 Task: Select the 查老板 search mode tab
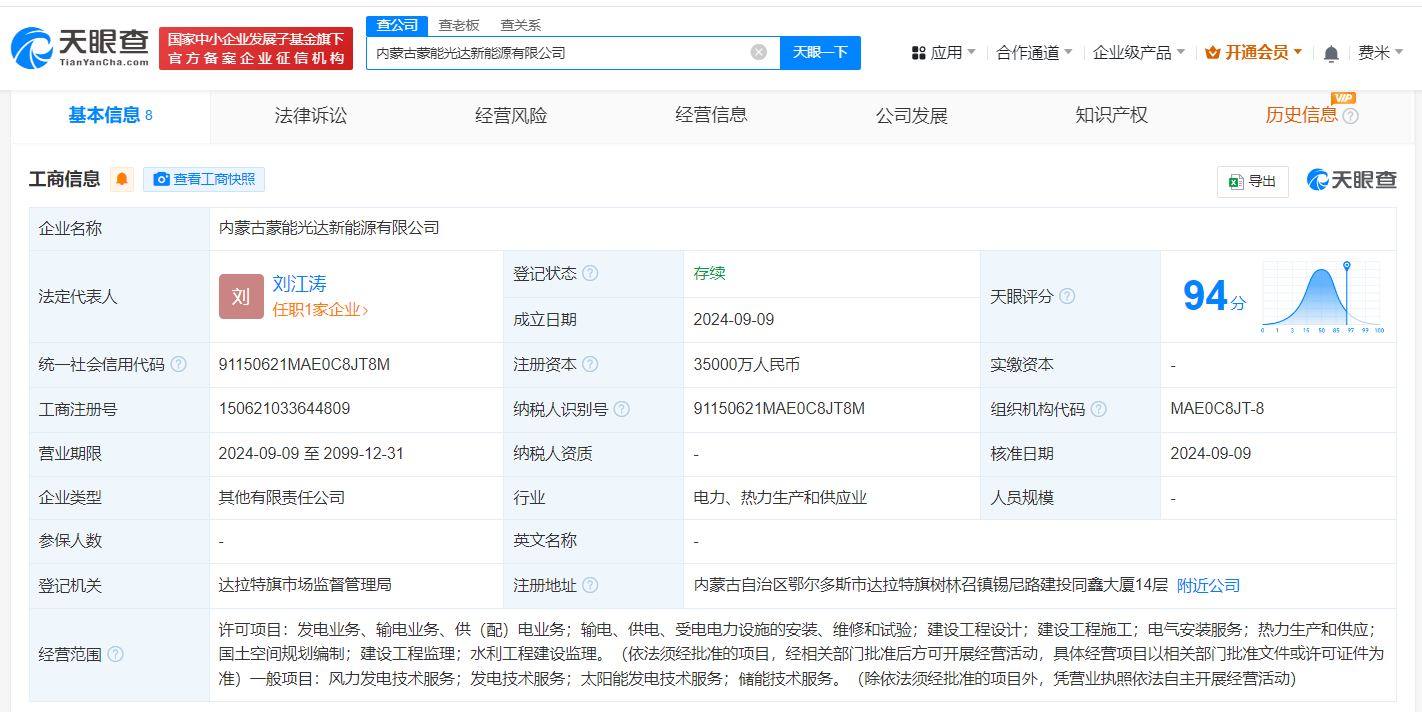tap(459, 25)
